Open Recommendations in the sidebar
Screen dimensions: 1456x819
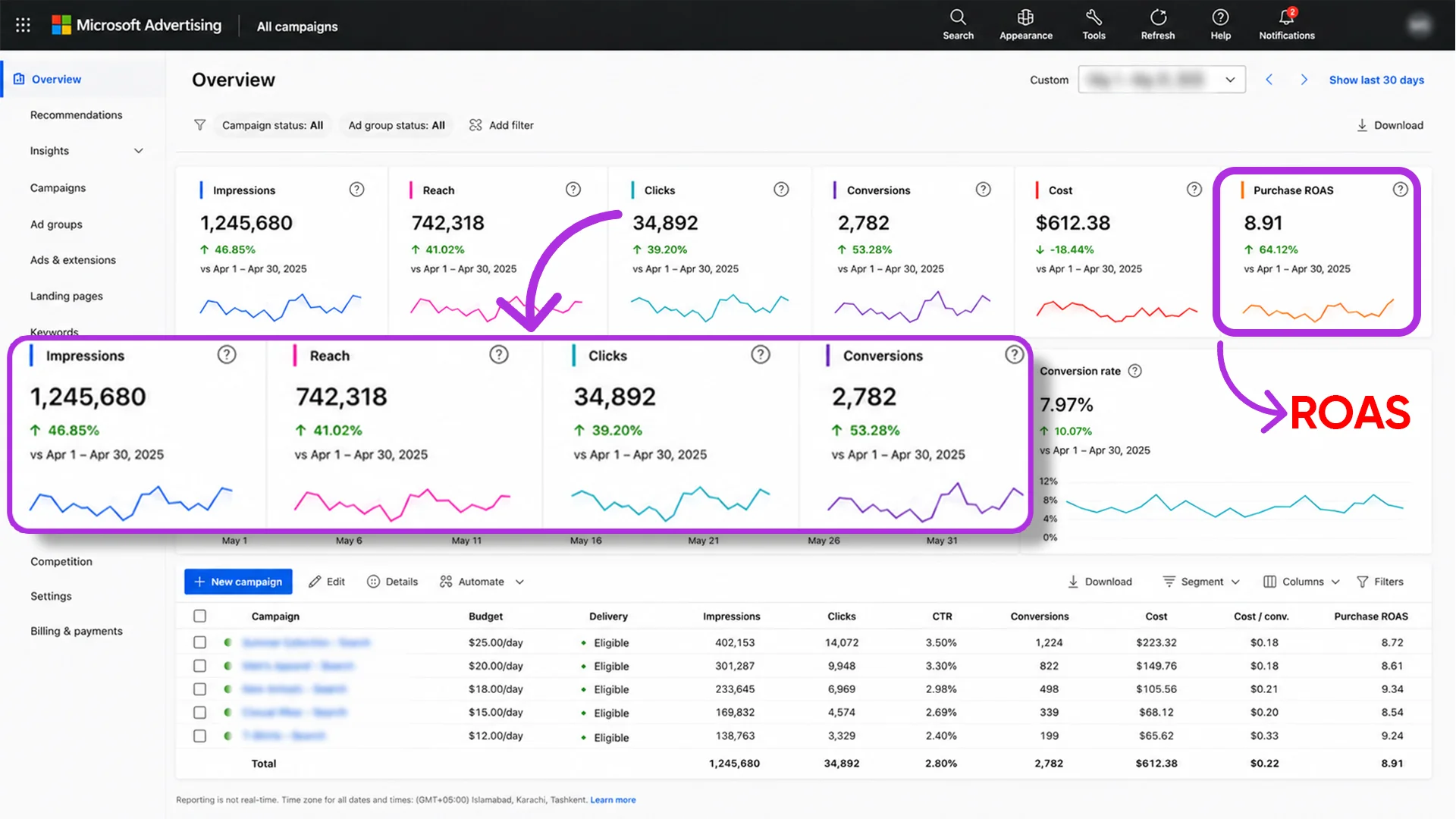76,115
